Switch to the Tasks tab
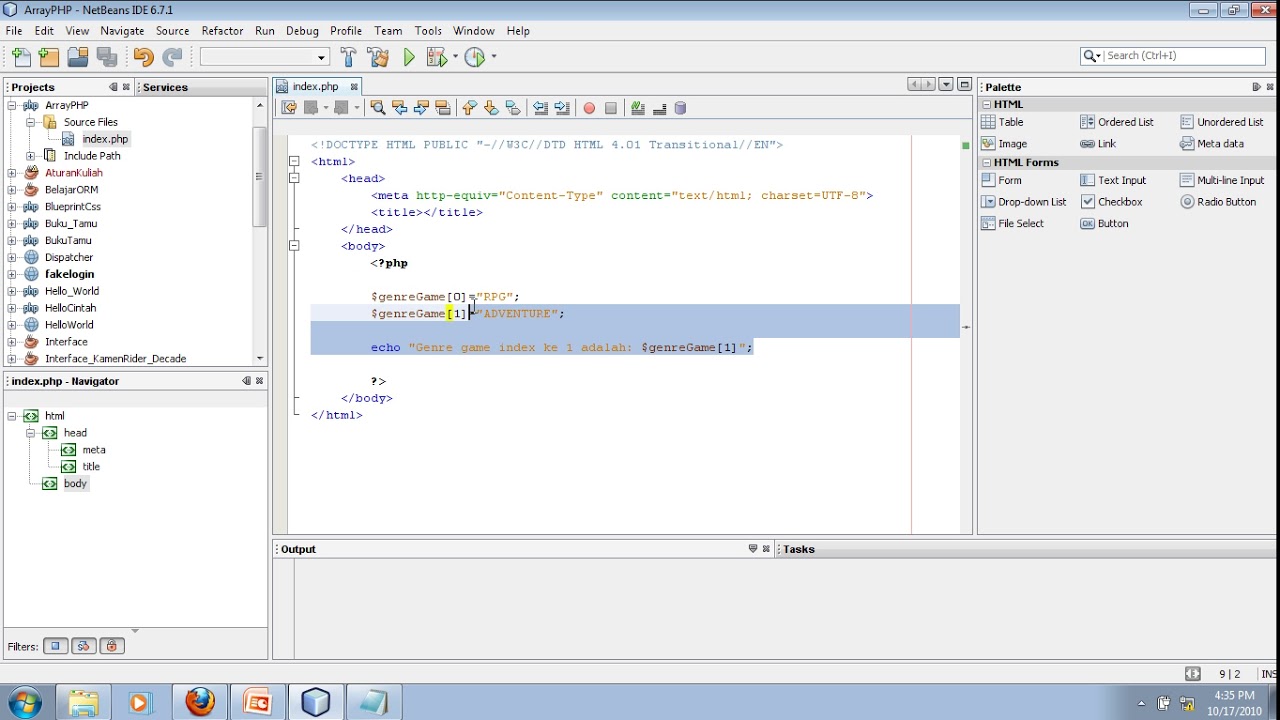 coord(799,549)
